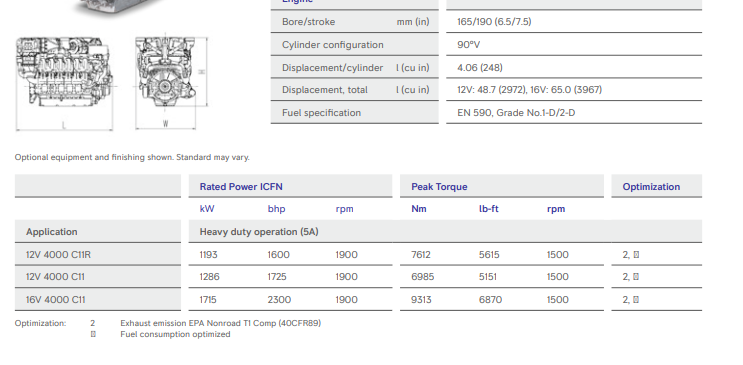Select the 16V 4000 C11 row label

click(56, 300)
